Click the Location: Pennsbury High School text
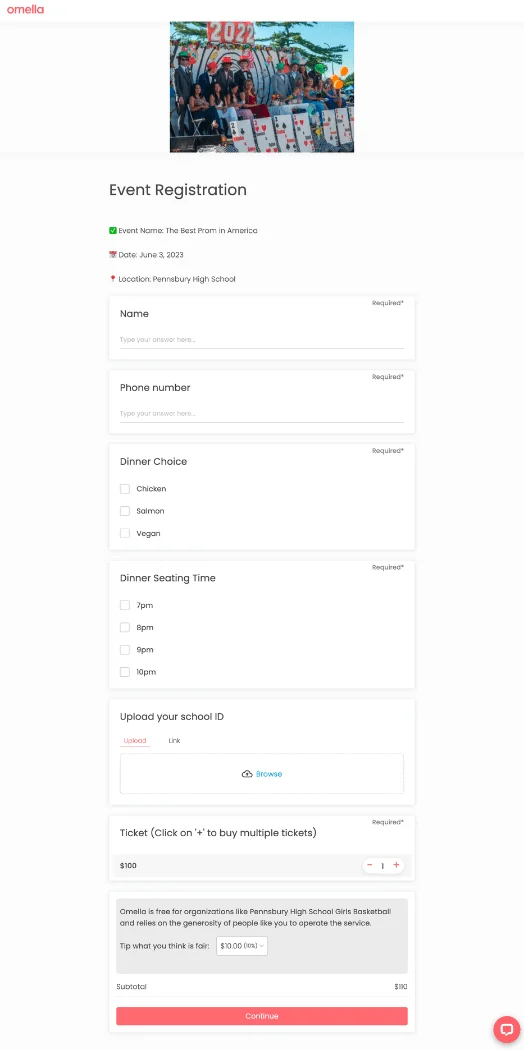524x1050 pixels. (177, 279)
